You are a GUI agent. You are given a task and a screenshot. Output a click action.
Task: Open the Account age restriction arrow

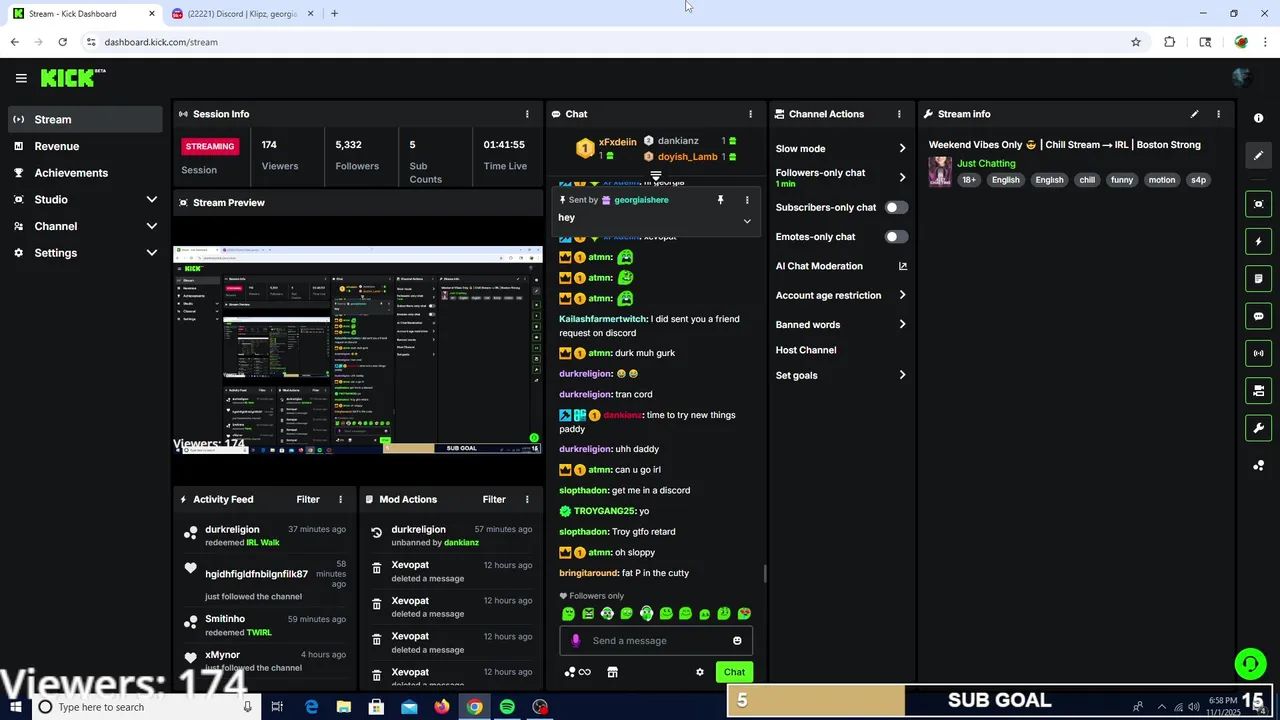[x=902, y=295]
